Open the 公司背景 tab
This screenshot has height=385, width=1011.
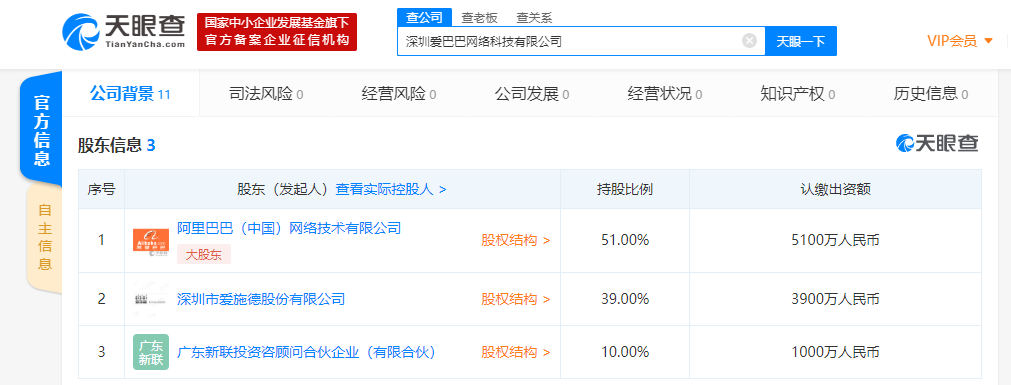coord(130,94)
